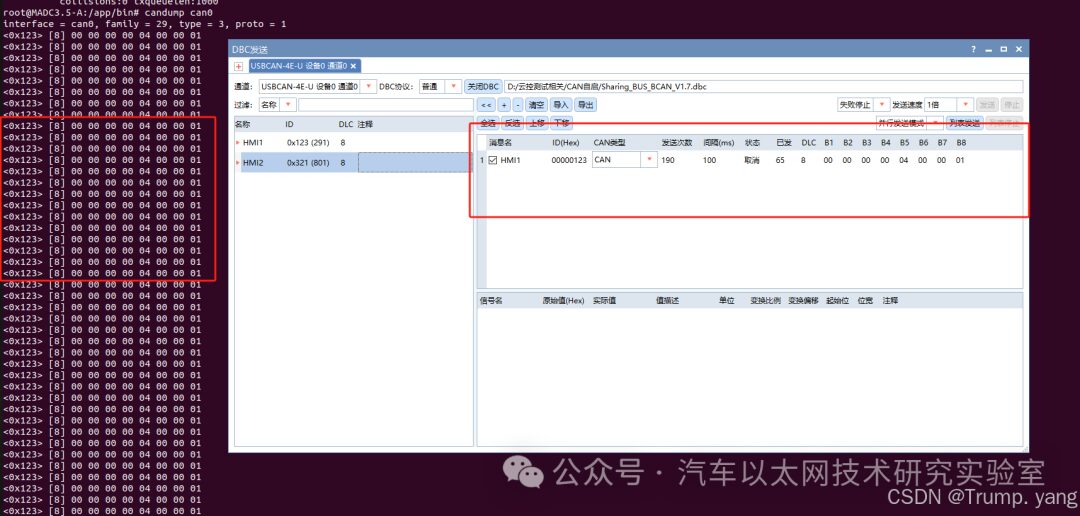The width and height of the screenshot is (1080, 516).
Task: Click the 消息名 column header
Action: pos(500,143)
